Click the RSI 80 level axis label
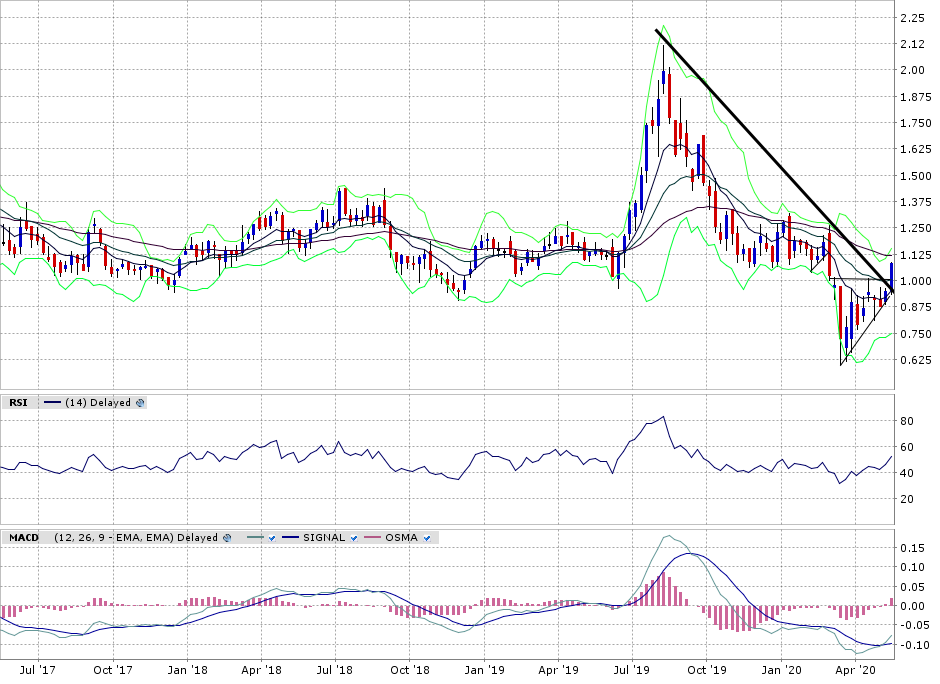The width and height of the screenshot is (940, 684). [x=907, y=421]
